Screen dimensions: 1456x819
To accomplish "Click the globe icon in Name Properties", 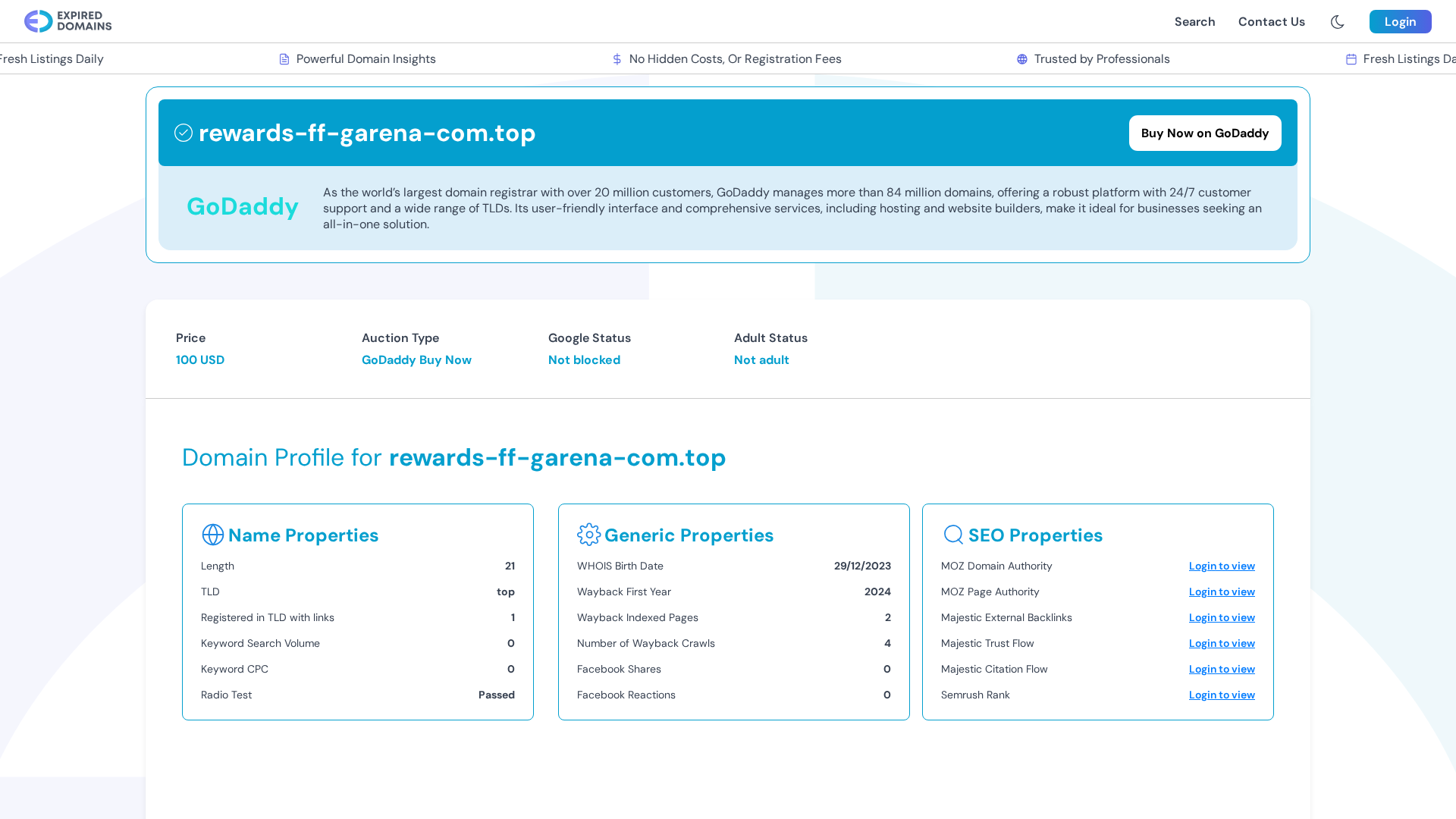I will [213, 535].
